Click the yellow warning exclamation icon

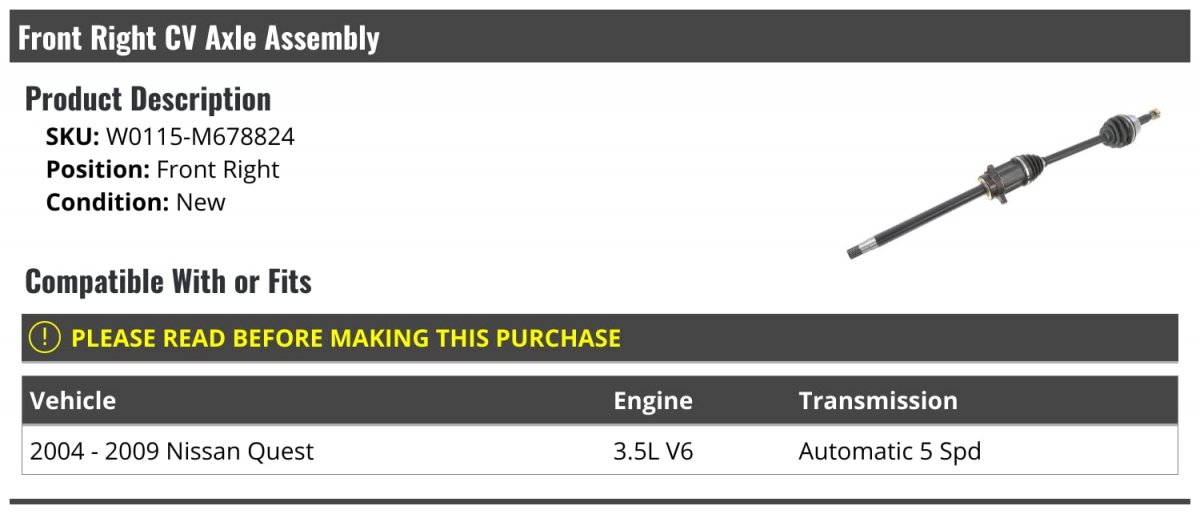(x=45, y=338)
